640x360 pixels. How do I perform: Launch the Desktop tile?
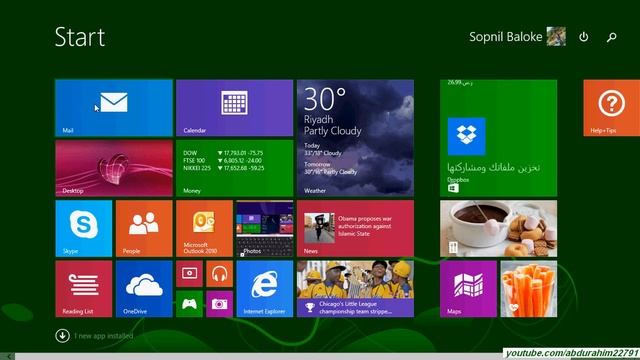114,168
